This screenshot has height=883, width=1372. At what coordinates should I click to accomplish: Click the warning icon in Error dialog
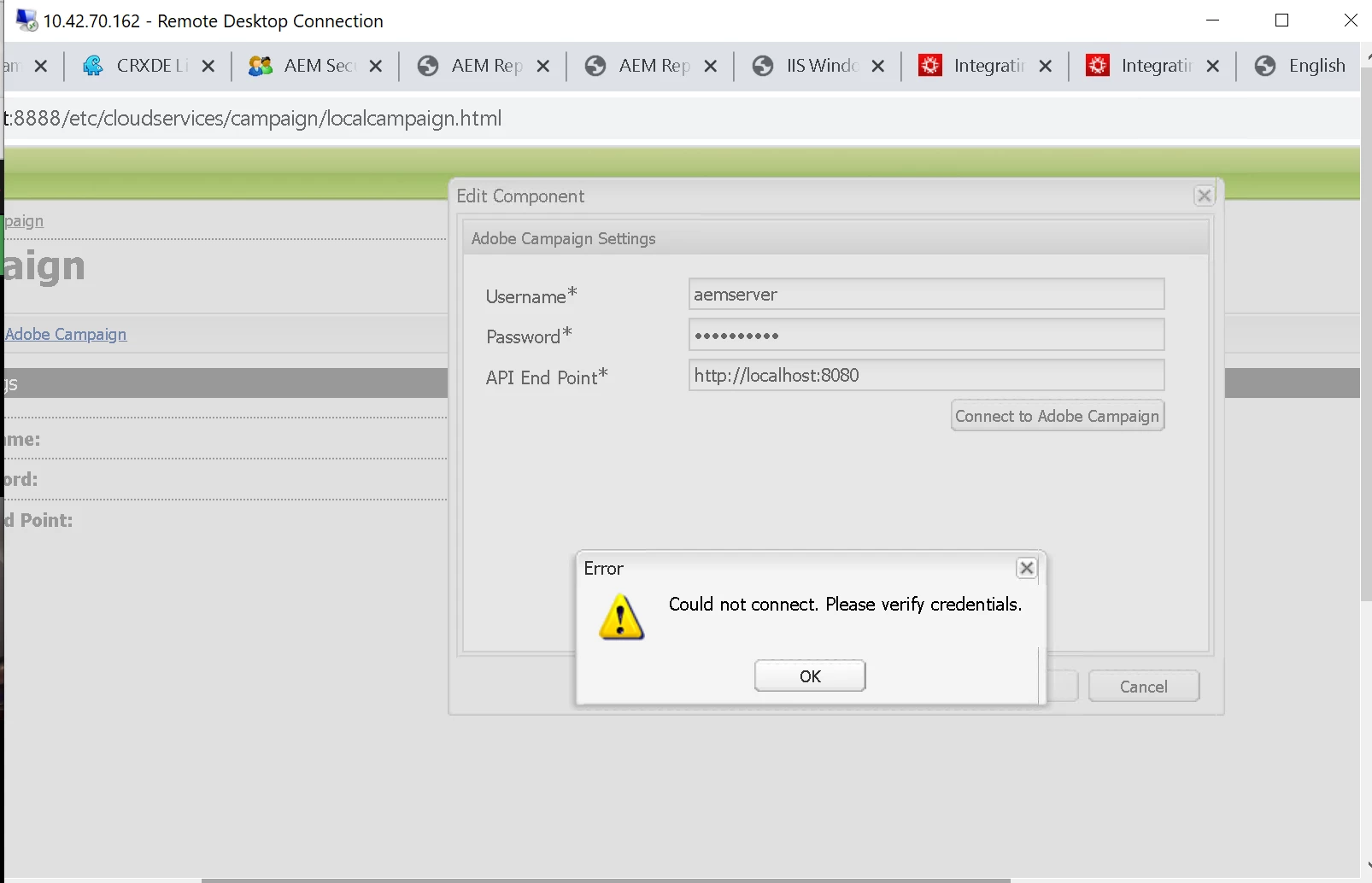[621, 617]
